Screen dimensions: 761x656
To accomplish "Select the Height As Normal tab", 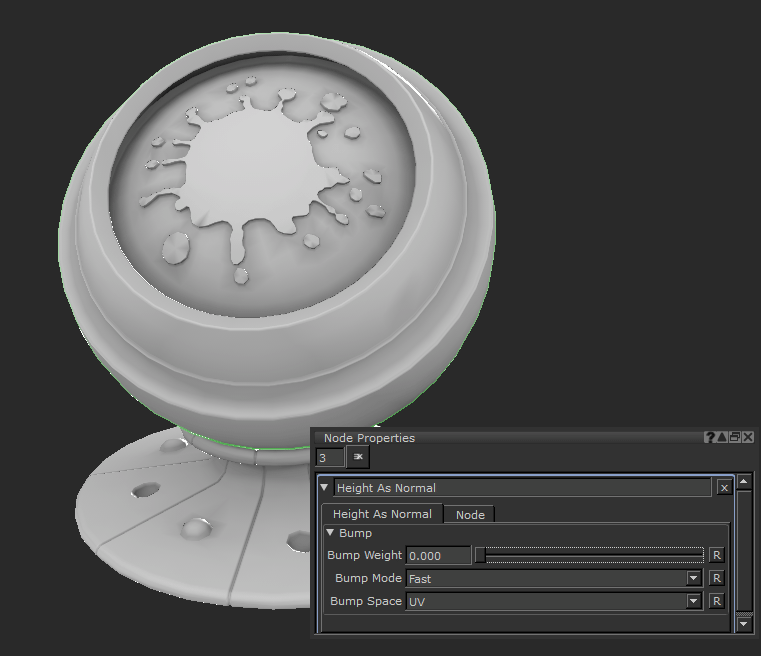I will click(382, 514).
